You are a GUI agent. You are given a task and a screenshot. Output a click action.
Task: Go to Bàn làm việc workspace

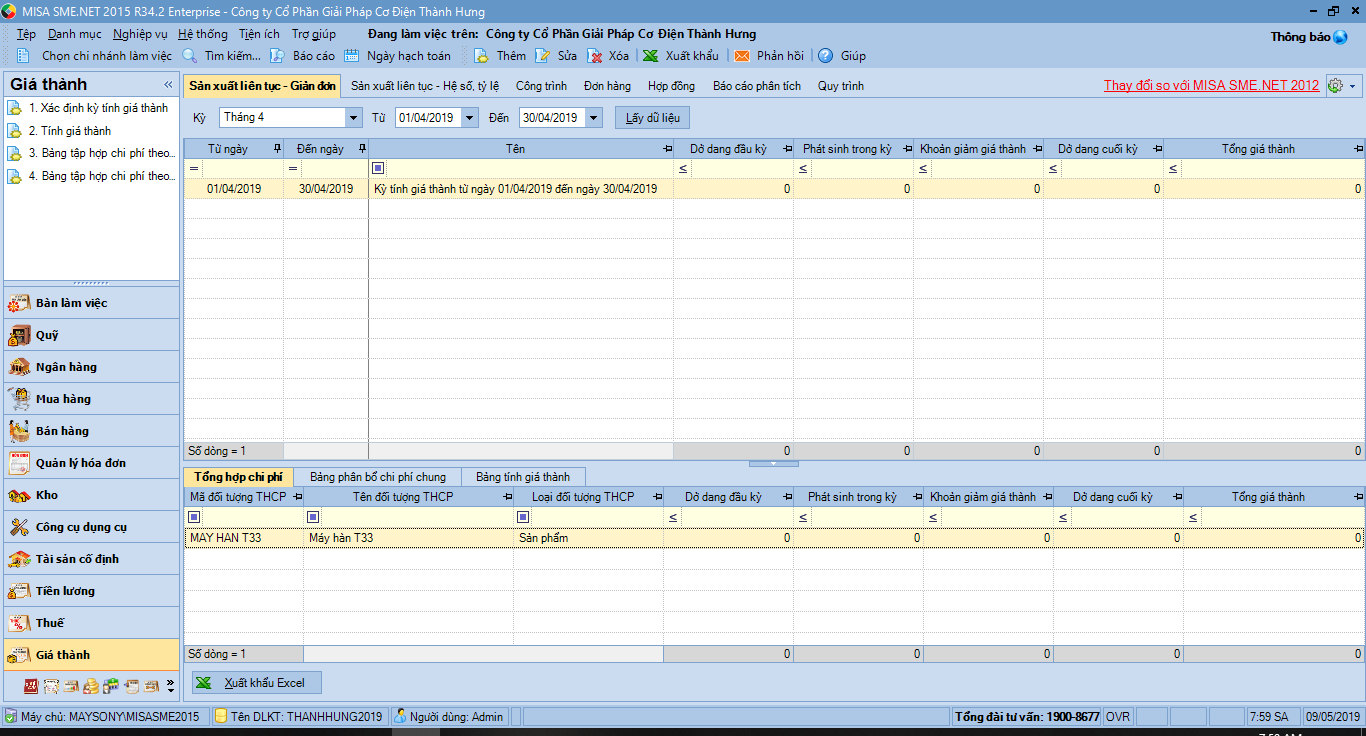(x=91, y=303)
